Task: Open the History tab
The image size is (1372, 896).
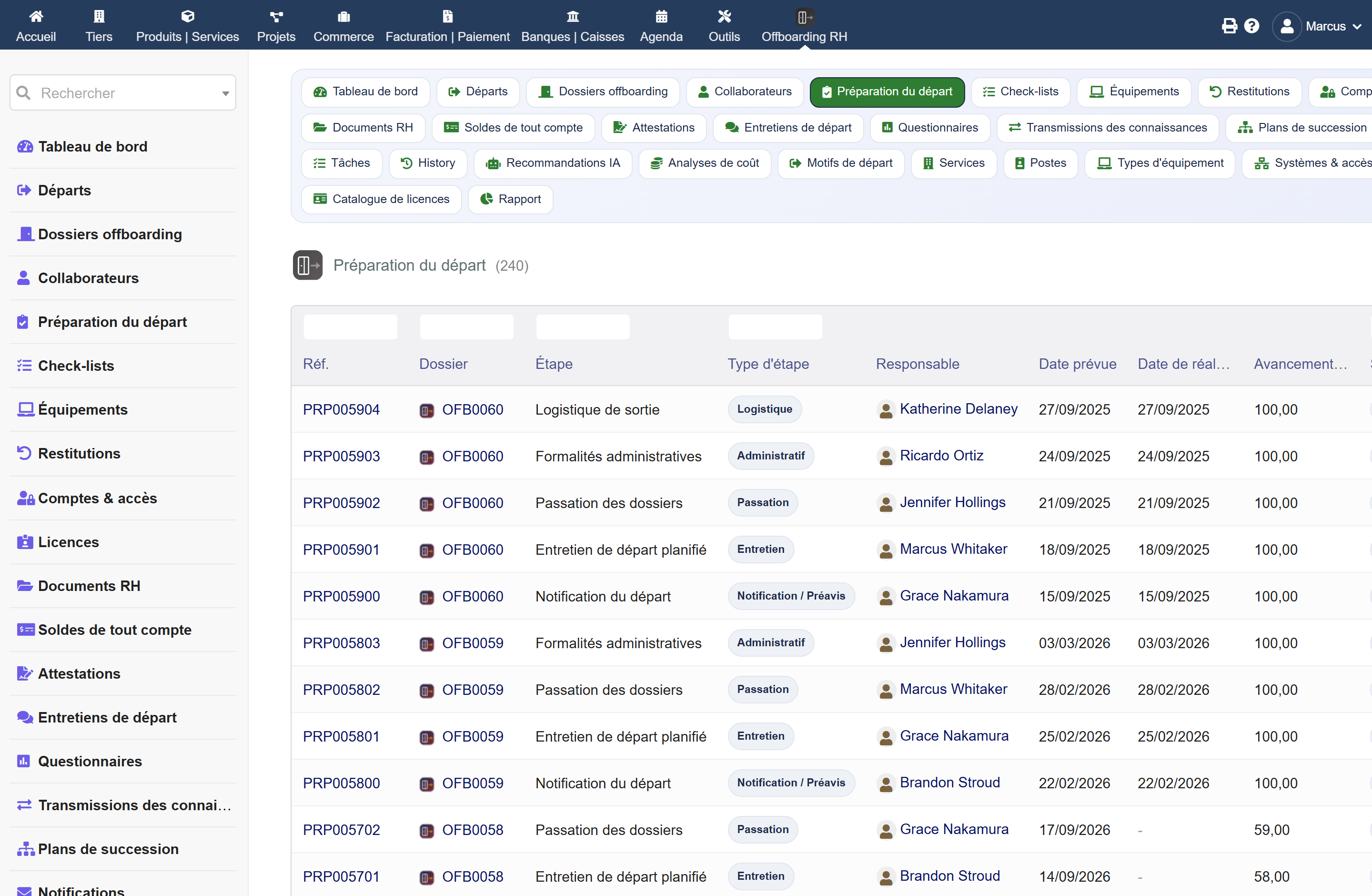Action: pyautogui.click(x=428, y=163)
